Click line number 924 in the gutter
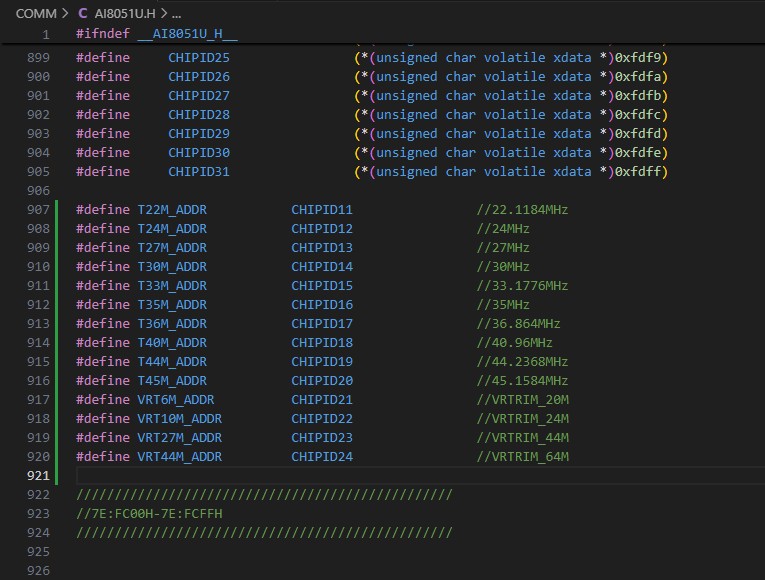The height and width of the screenshot is (580, 765). pyautogui.click(x=38, y=533)
